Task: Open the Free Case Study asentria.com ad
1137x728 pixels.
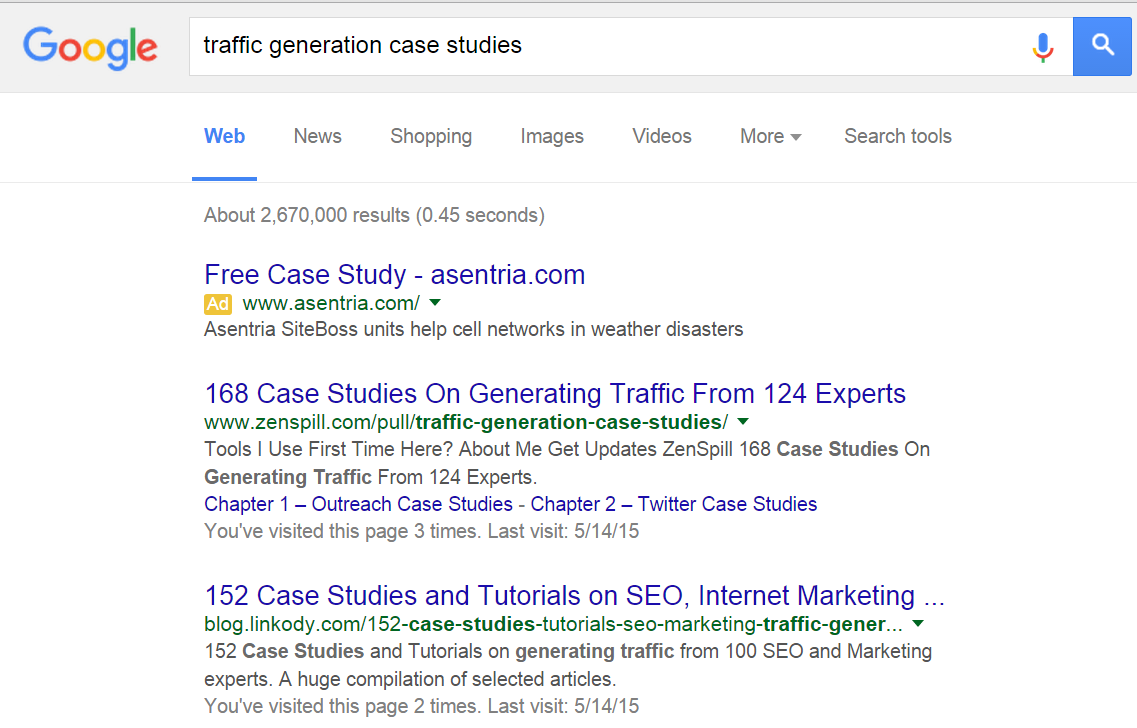Action: coord(394,275)
